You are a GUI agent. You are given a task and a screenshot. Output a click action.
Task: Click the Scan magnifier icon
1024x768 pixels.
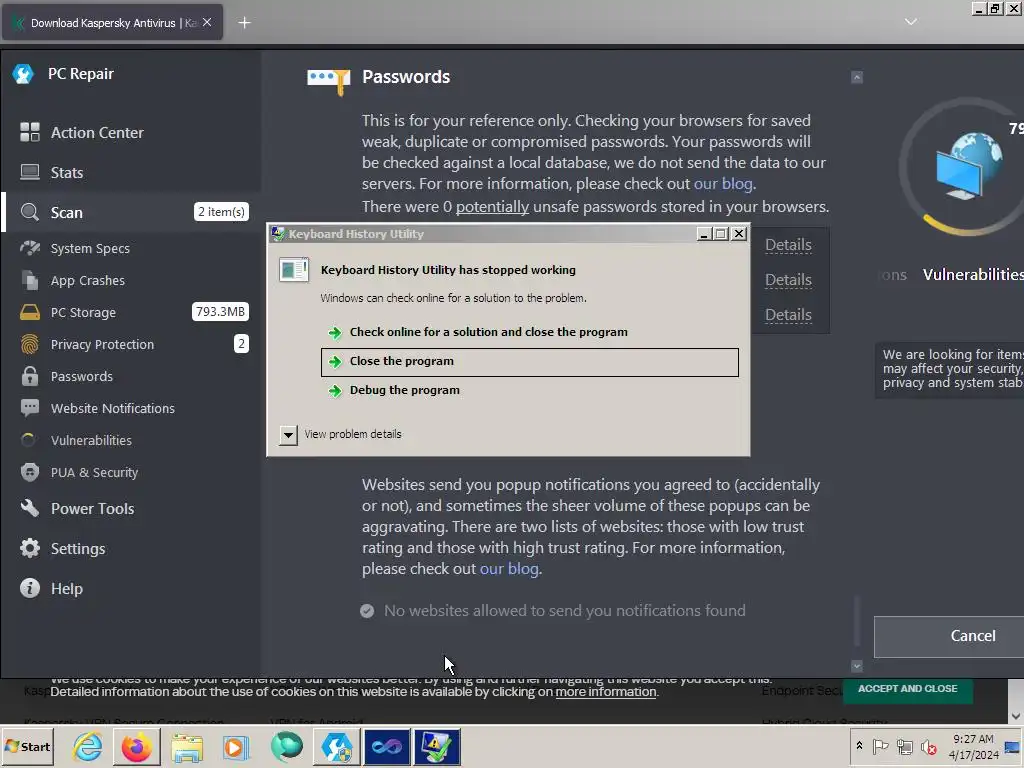29,212
